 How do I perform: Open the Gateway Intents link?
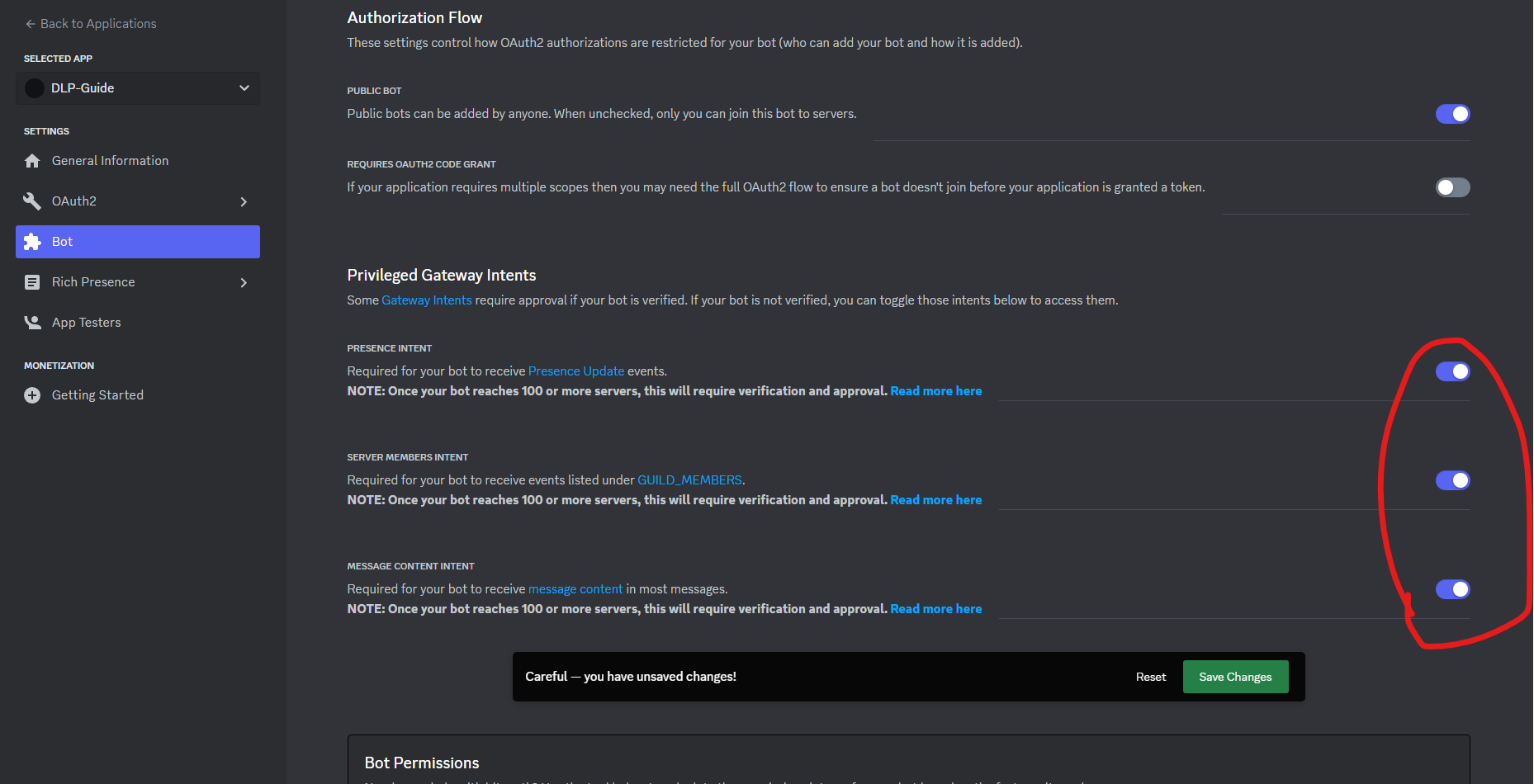pyautogui.click(x=427, y=300)
